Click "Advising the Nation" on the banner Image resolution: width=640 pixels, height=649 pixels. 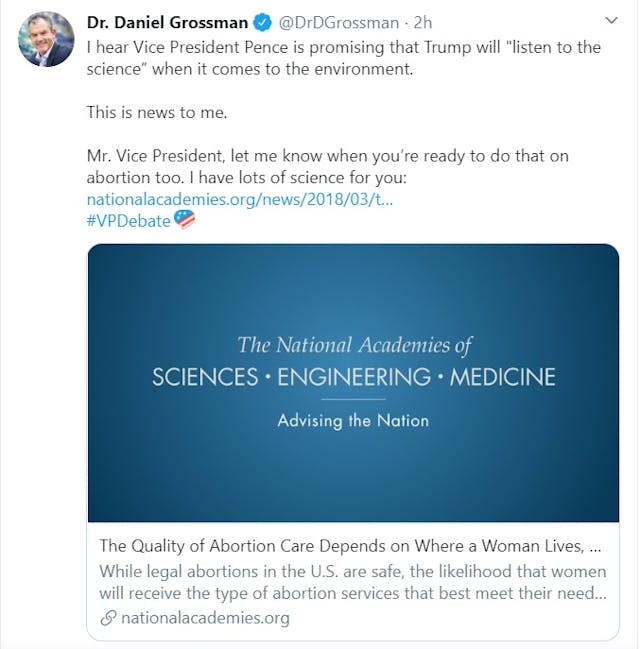tap(353, 420)
